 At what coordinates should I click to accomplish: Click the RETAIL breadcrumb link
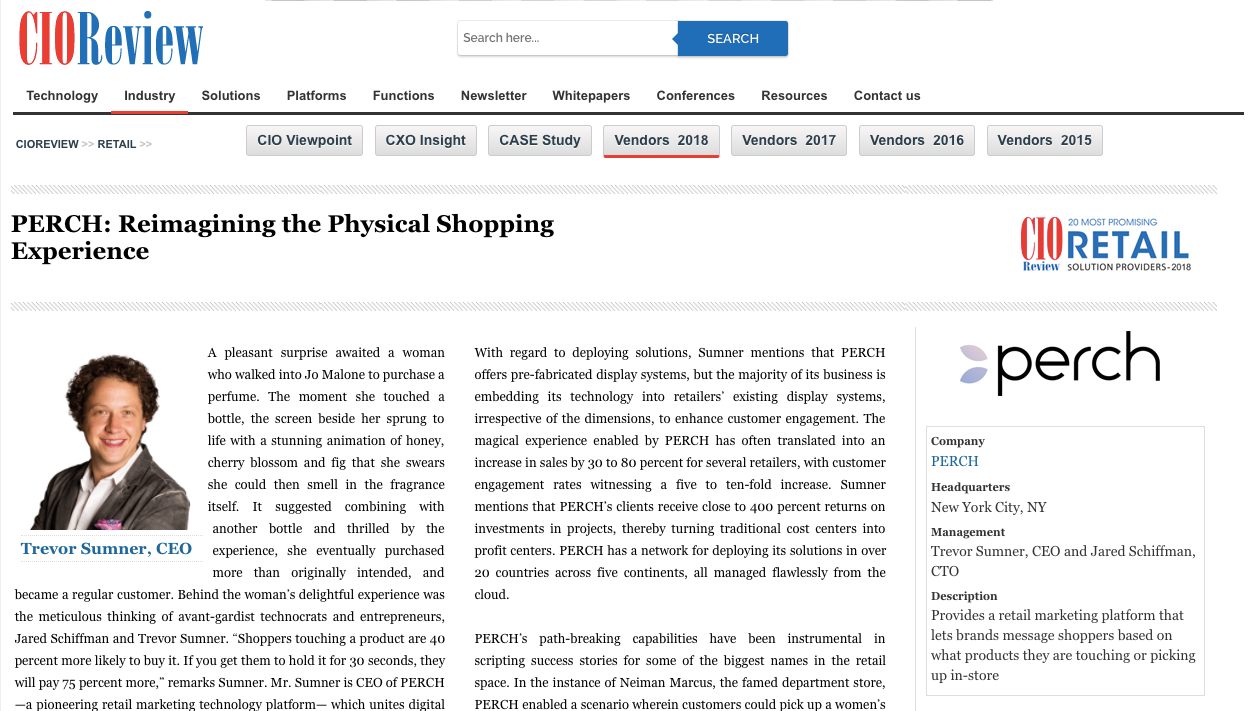coord(116,144)
